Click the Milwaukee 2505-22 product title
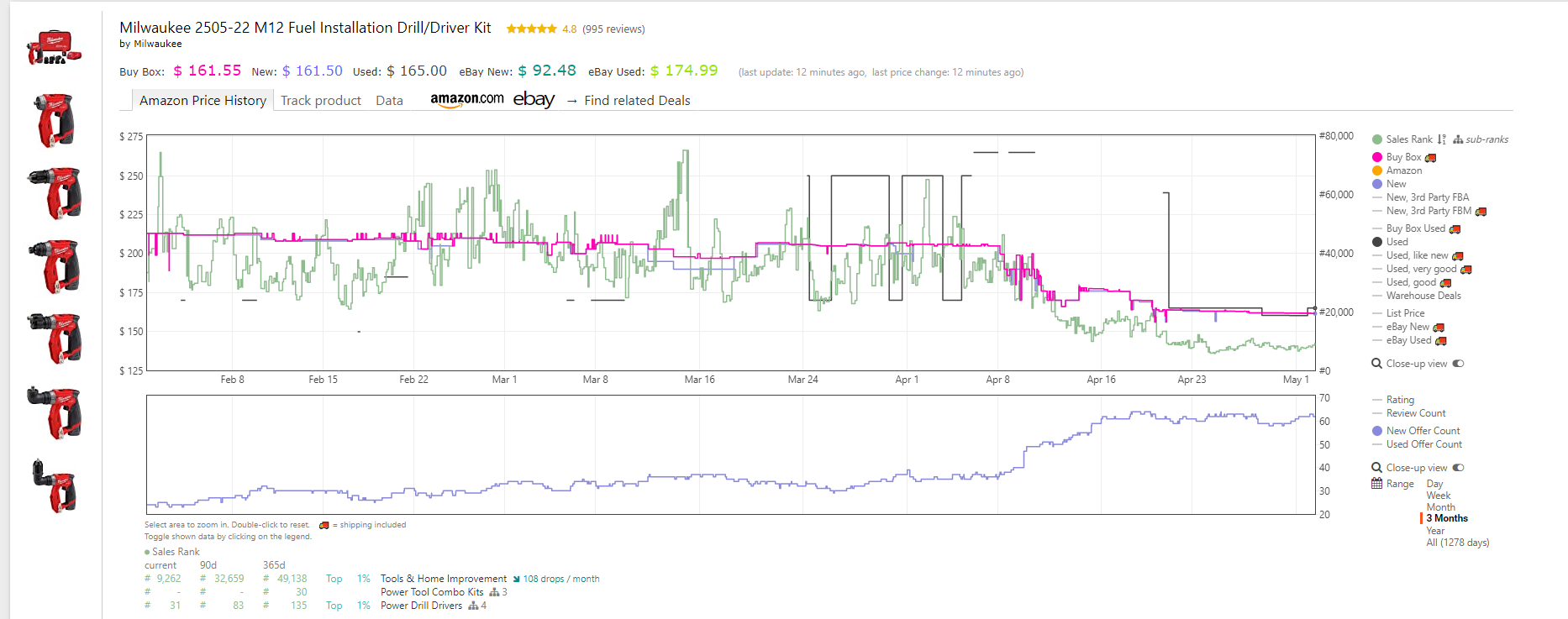This screenshot has width=1568, height=619. (305, 28)
